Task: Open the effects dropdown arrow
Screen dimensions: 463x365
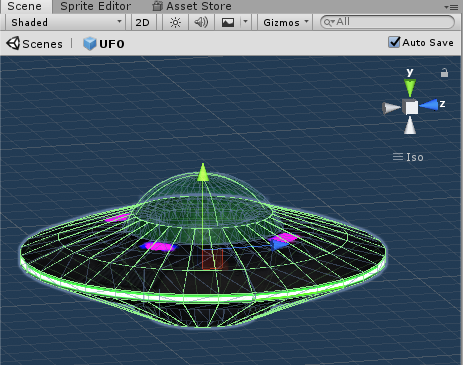Action: (245, 22)
